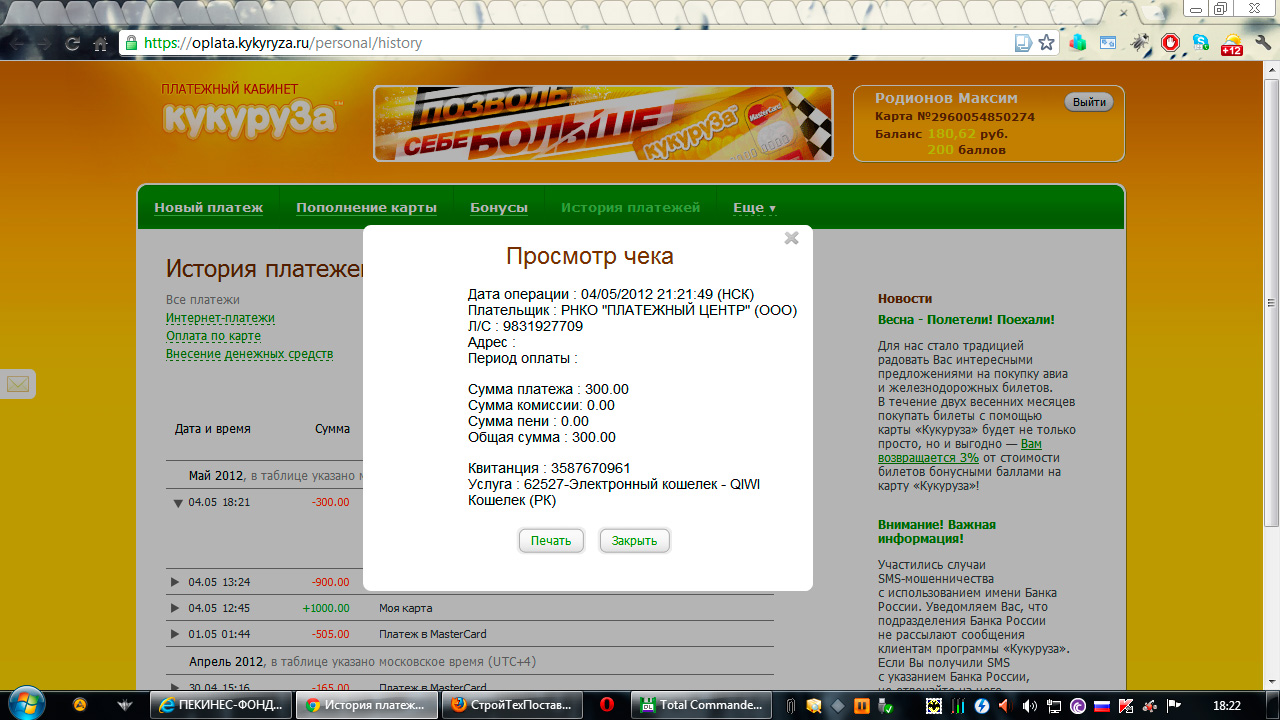Screen dimensions: 1280x720
Task: Expand the 04.05 12:45 payment row
Action: pyautogui.click(x=176, y=608)
